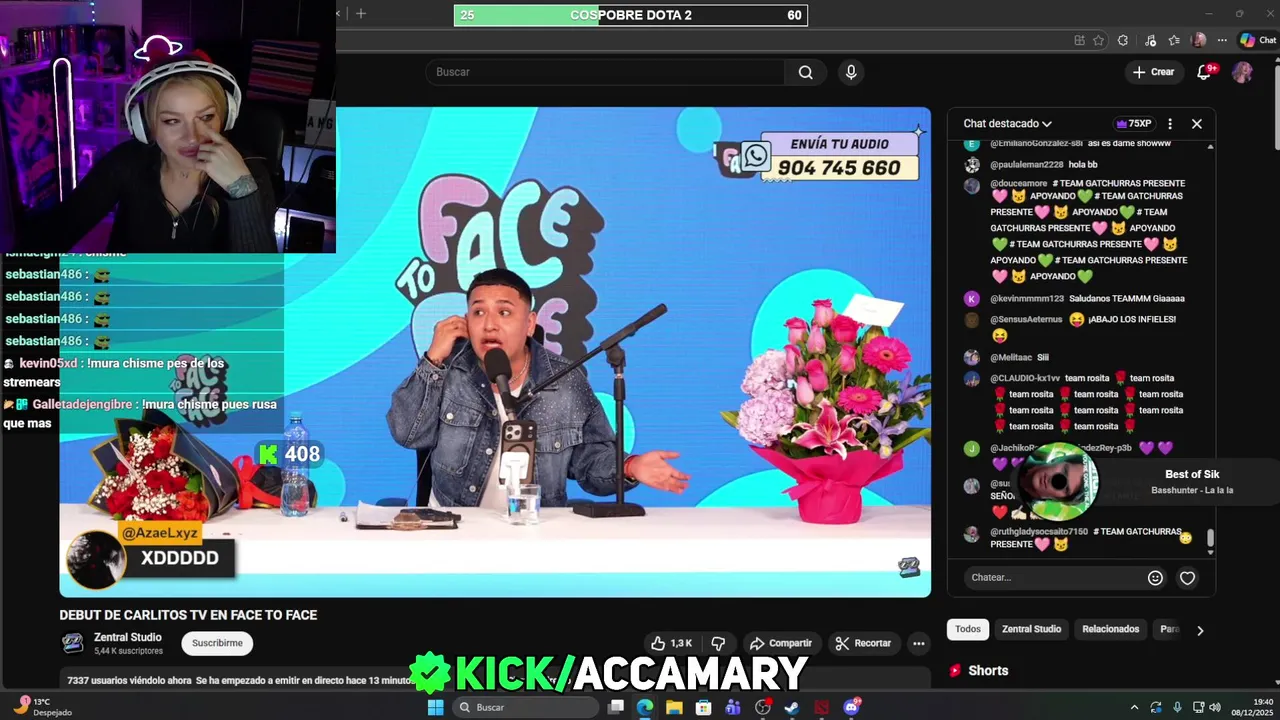Open a new browser tab with plus

coord(361,14)
